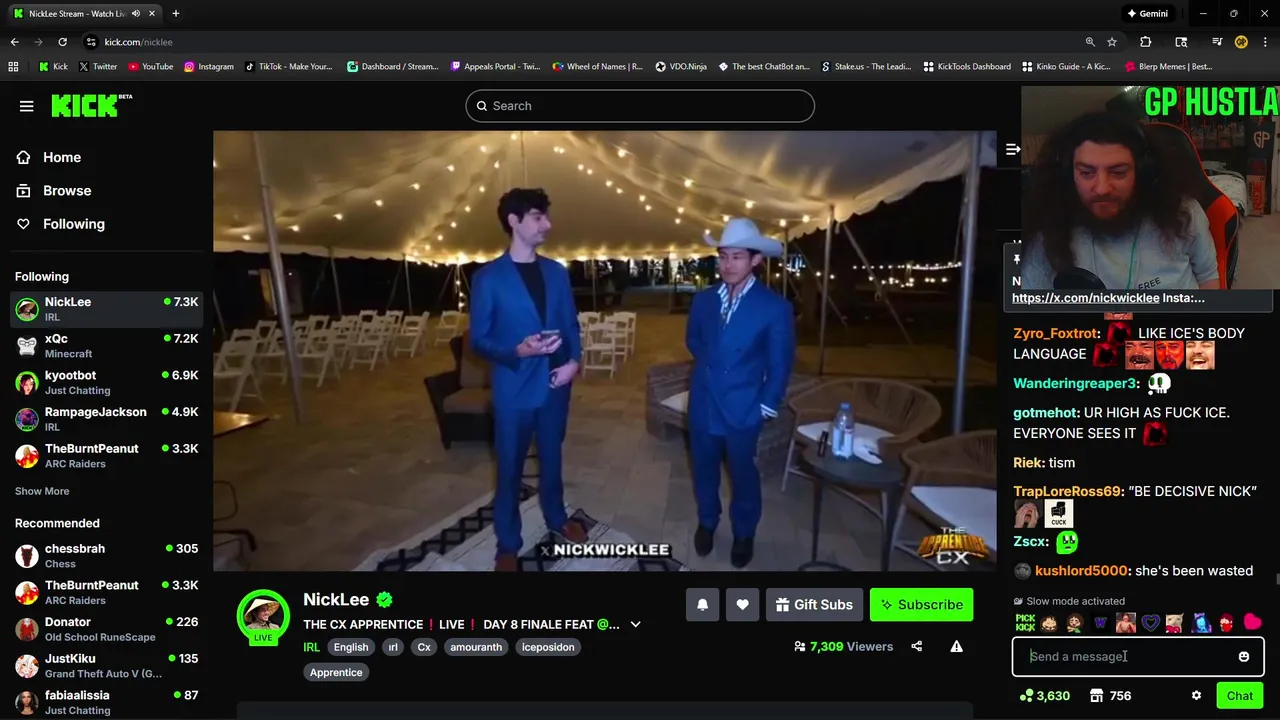Subscribe to NickLee's channel
Screen dimensions: 1280x720
click(x=921, y=604)
